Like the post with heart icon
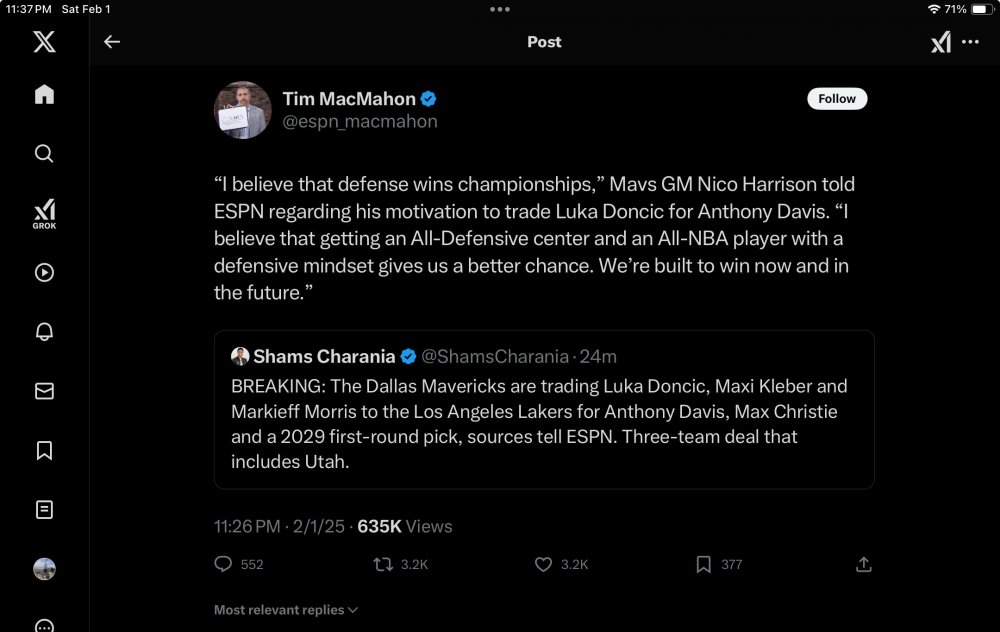This screenshot has width=1000, height=632. pos(543,564)
